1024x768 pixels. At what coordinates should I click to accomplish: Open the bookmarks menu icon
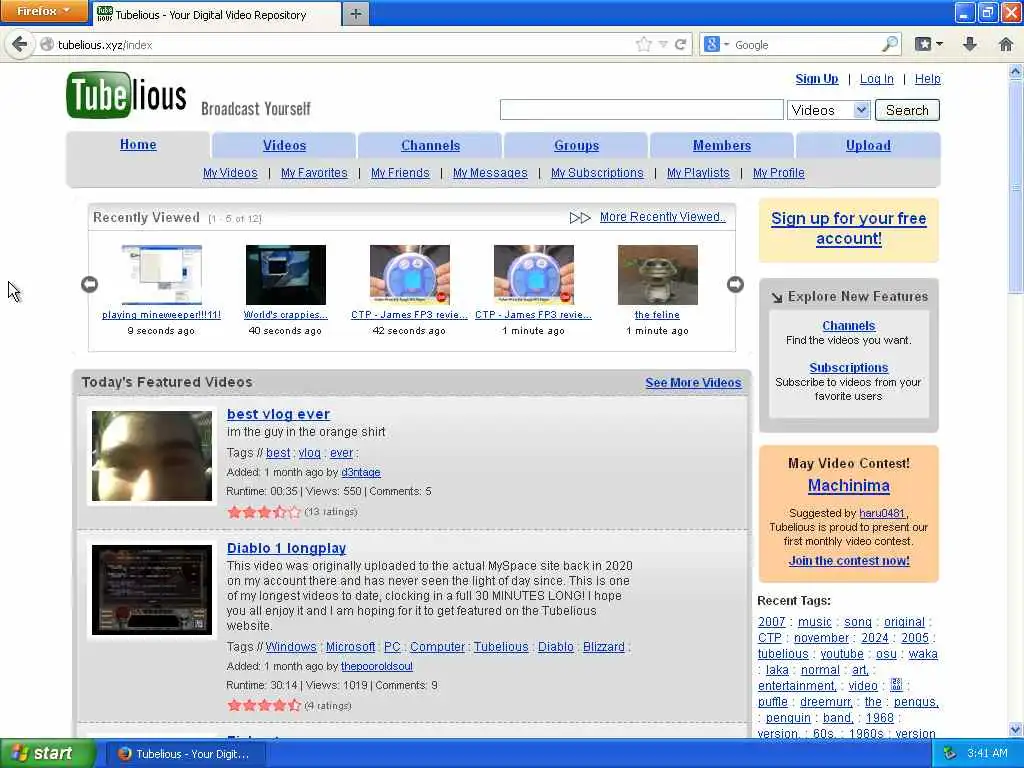tap(928, 44)
